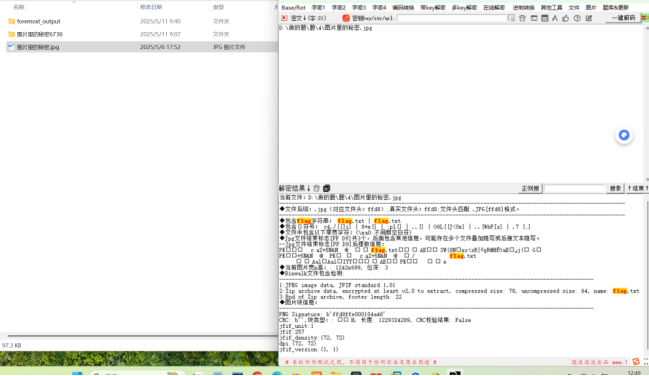Click the font letter icon in toolbar
Screen dimensions: 649x376
pyautogui.click(x=555, y=18)
